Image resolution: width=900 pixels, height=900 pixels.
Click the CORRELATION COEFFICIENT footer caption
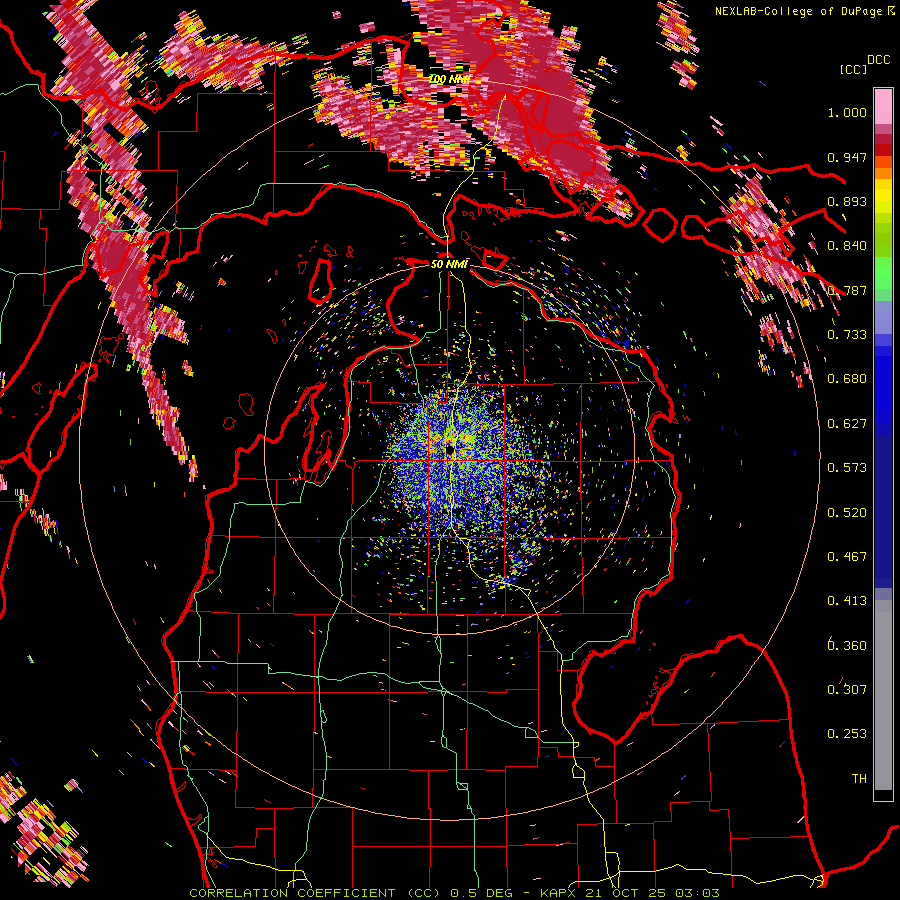(454, 893)
